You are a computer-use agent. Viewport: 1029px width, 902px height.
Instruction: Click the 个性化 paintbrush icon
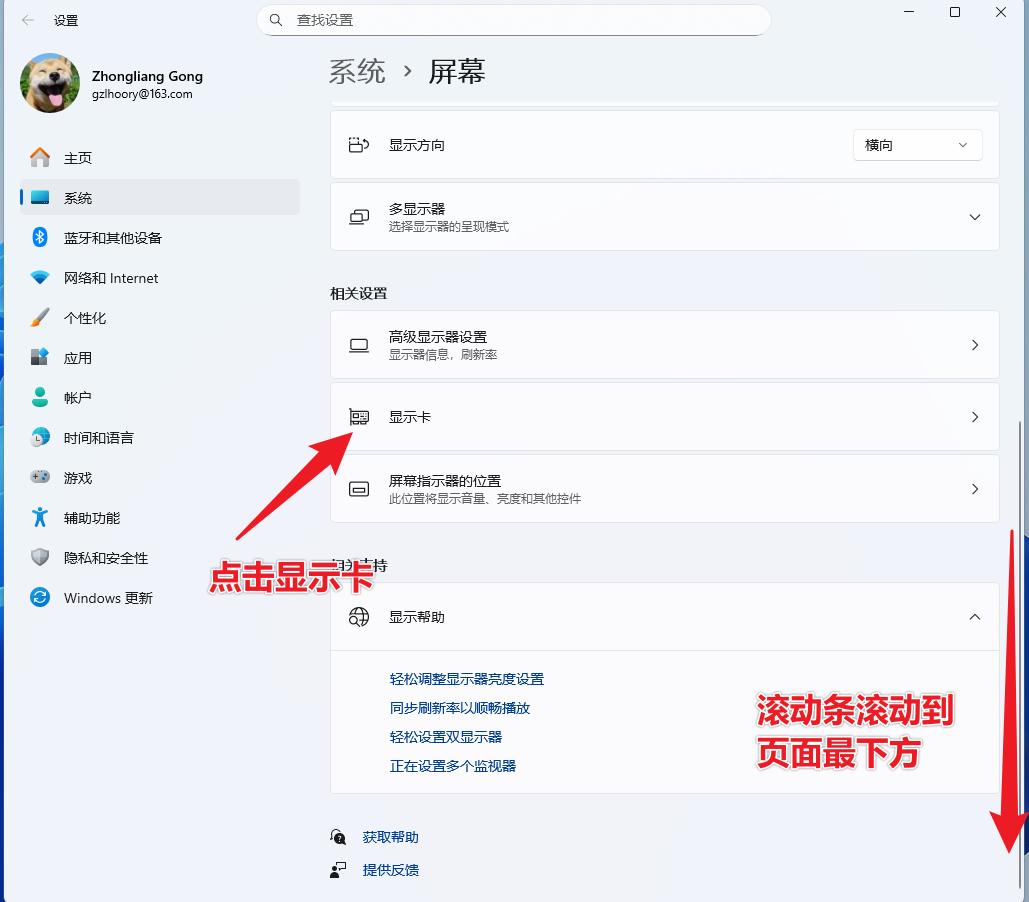(x=40, y=318)
